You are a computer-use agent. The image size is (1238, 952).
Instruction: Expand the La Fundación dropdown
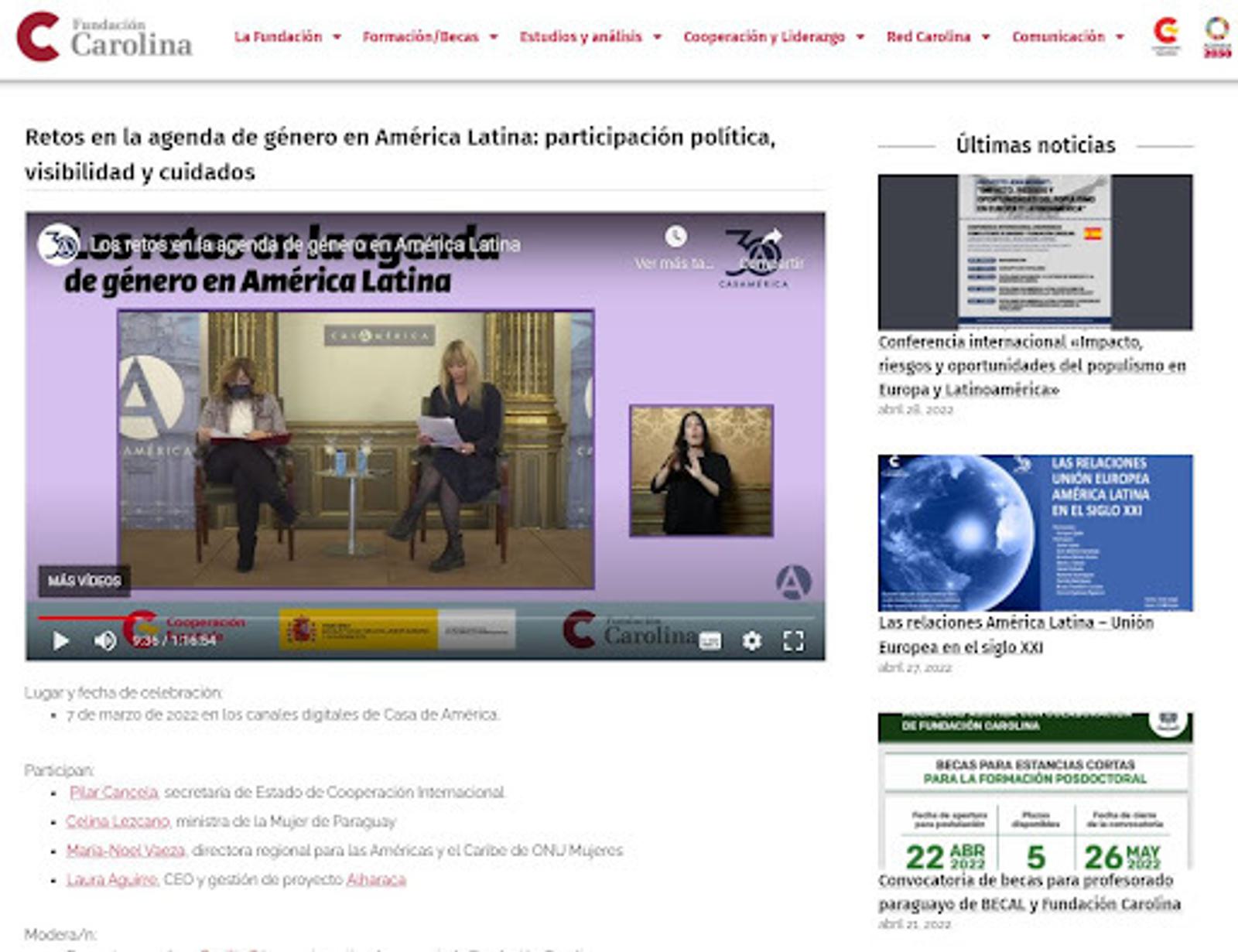[287, 36]
